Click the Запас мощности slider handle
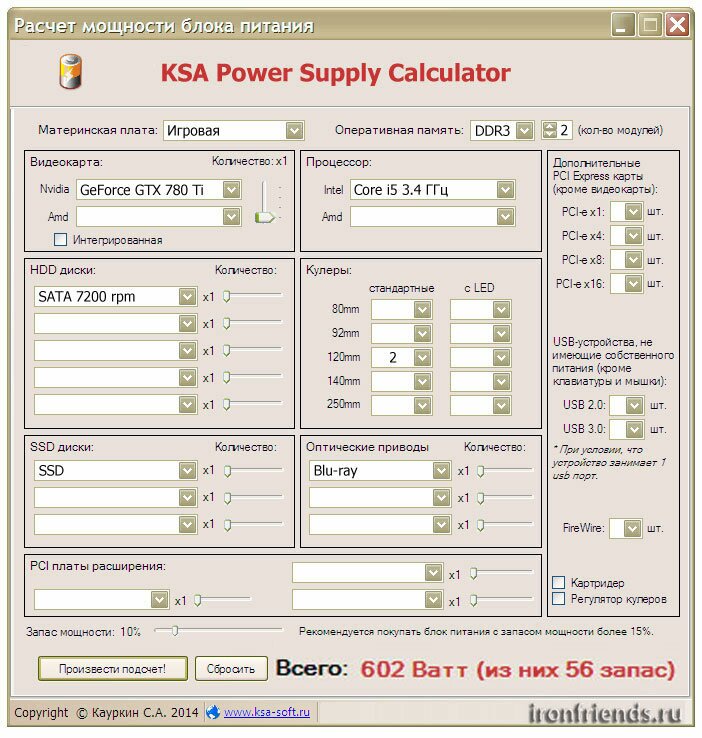The image size is (702, 738). coord(175,630)
